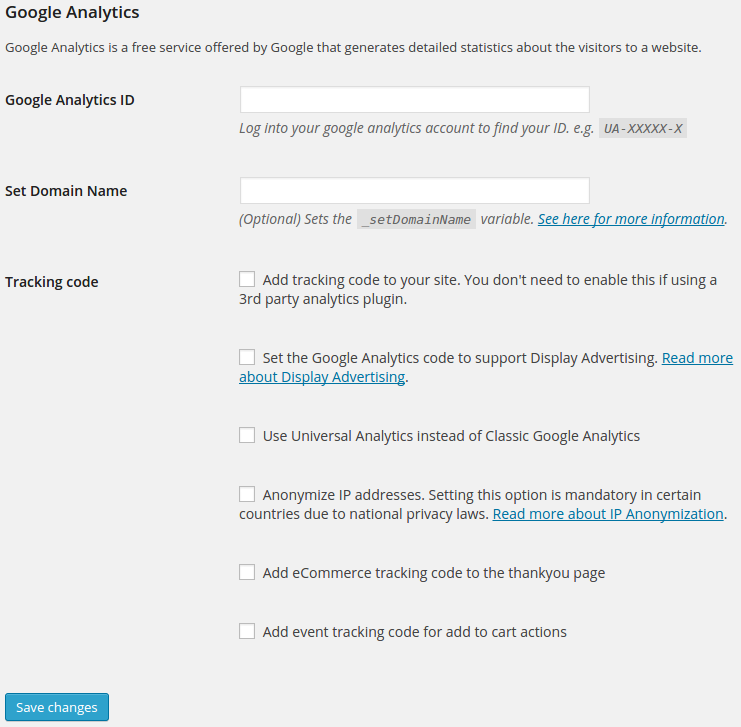Click the _setDomainName code snippet
Image resolution: width=741 pixels, height=727 pixels.
(416, 220)
